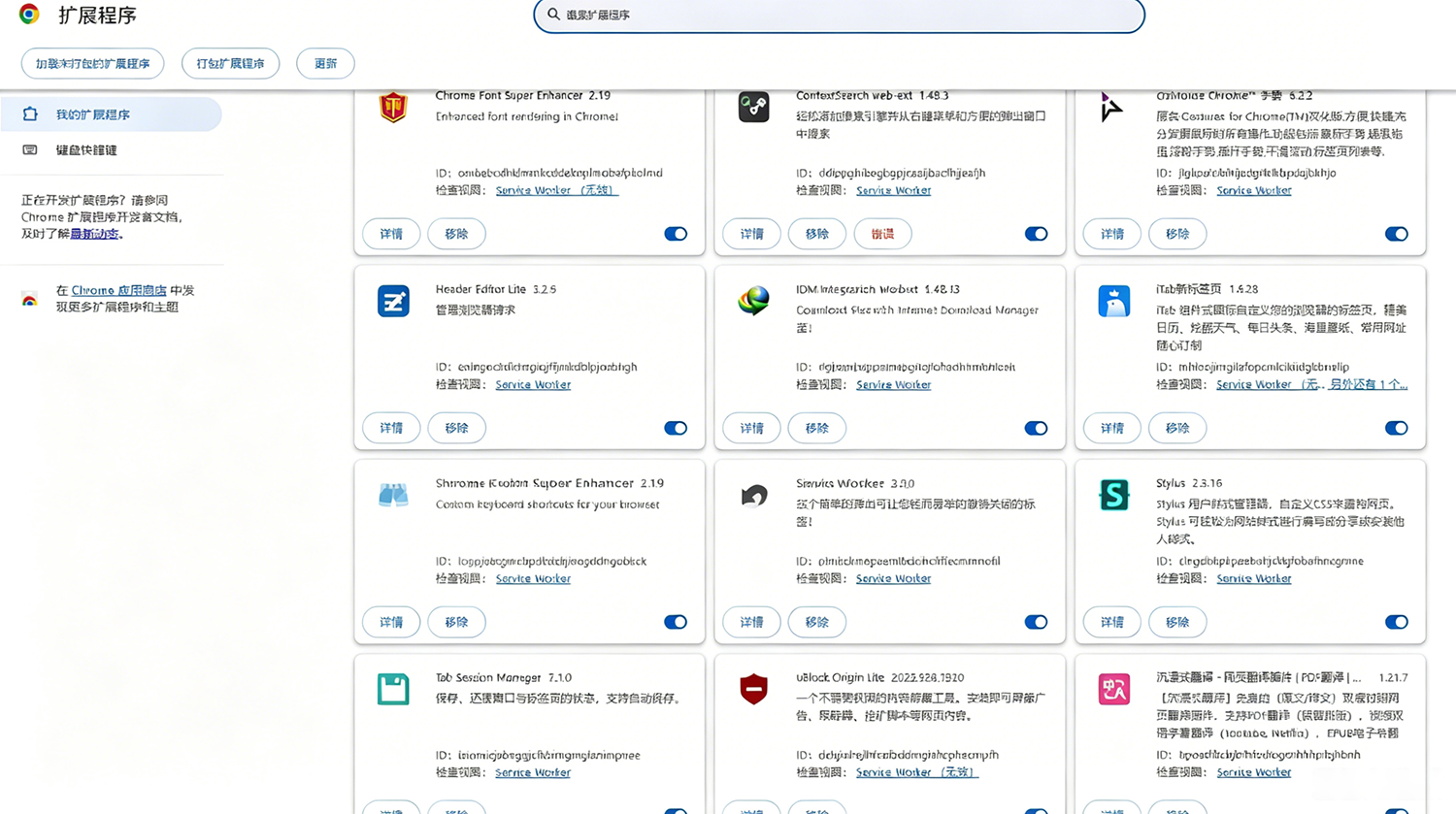Switch off the IDM Integration extension
Image resolution: width=1456 pixels, height=814 pixels.
(x=1036, y=428)
